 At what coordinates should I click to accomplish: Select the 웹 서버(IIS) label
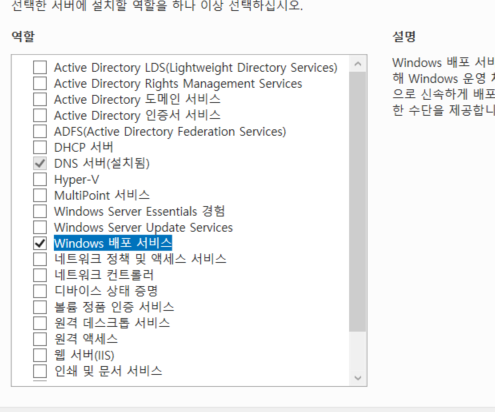84,355
